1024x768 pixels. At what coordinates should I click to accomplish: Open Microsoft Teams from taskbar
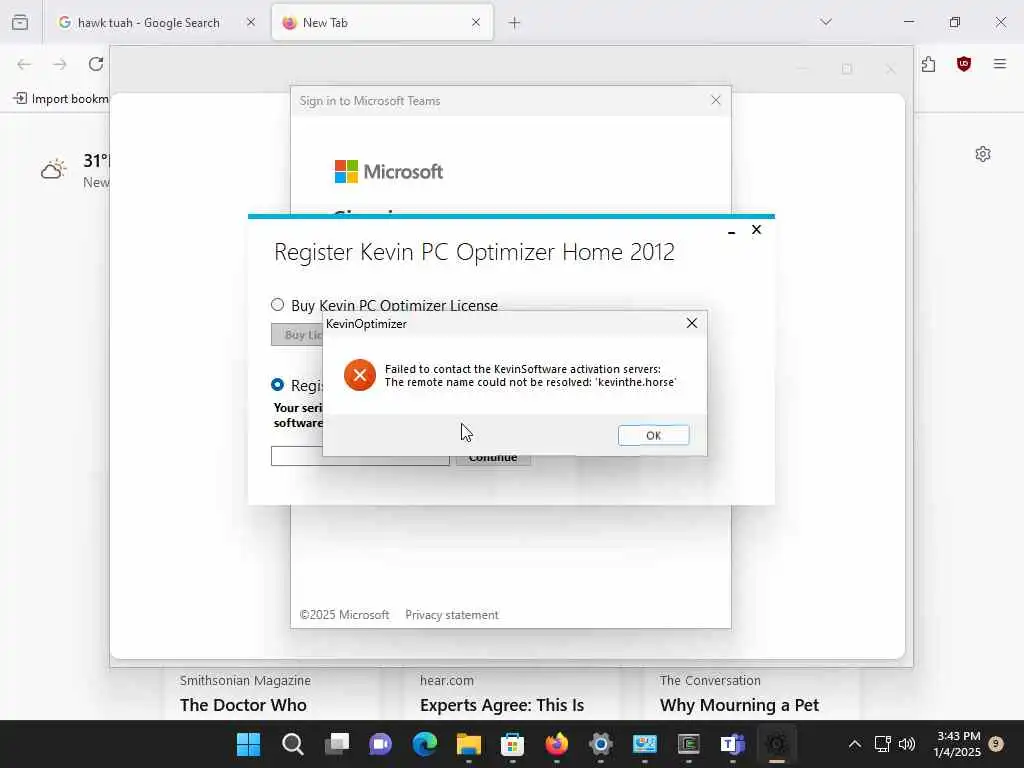point(733,744)
